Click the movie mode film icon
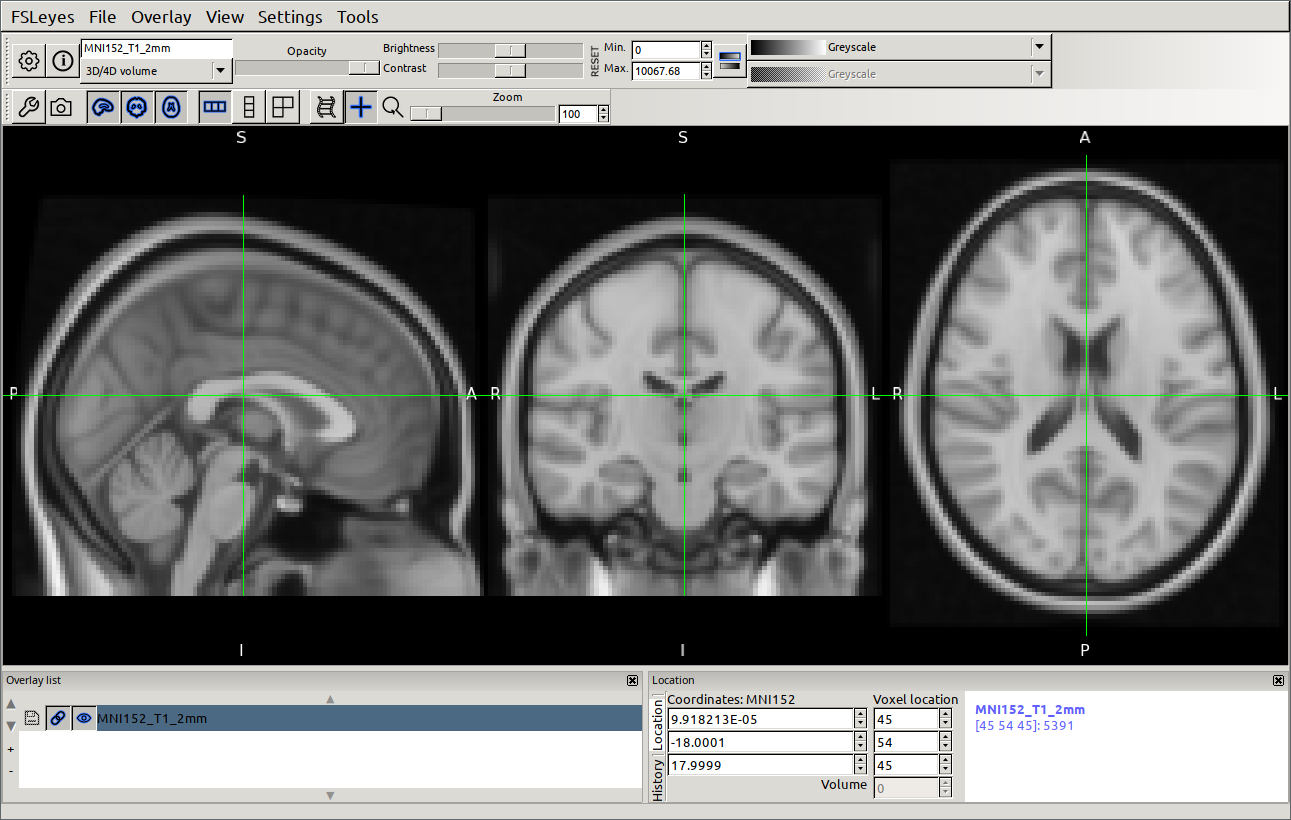1291x820 pixels. 325,108
